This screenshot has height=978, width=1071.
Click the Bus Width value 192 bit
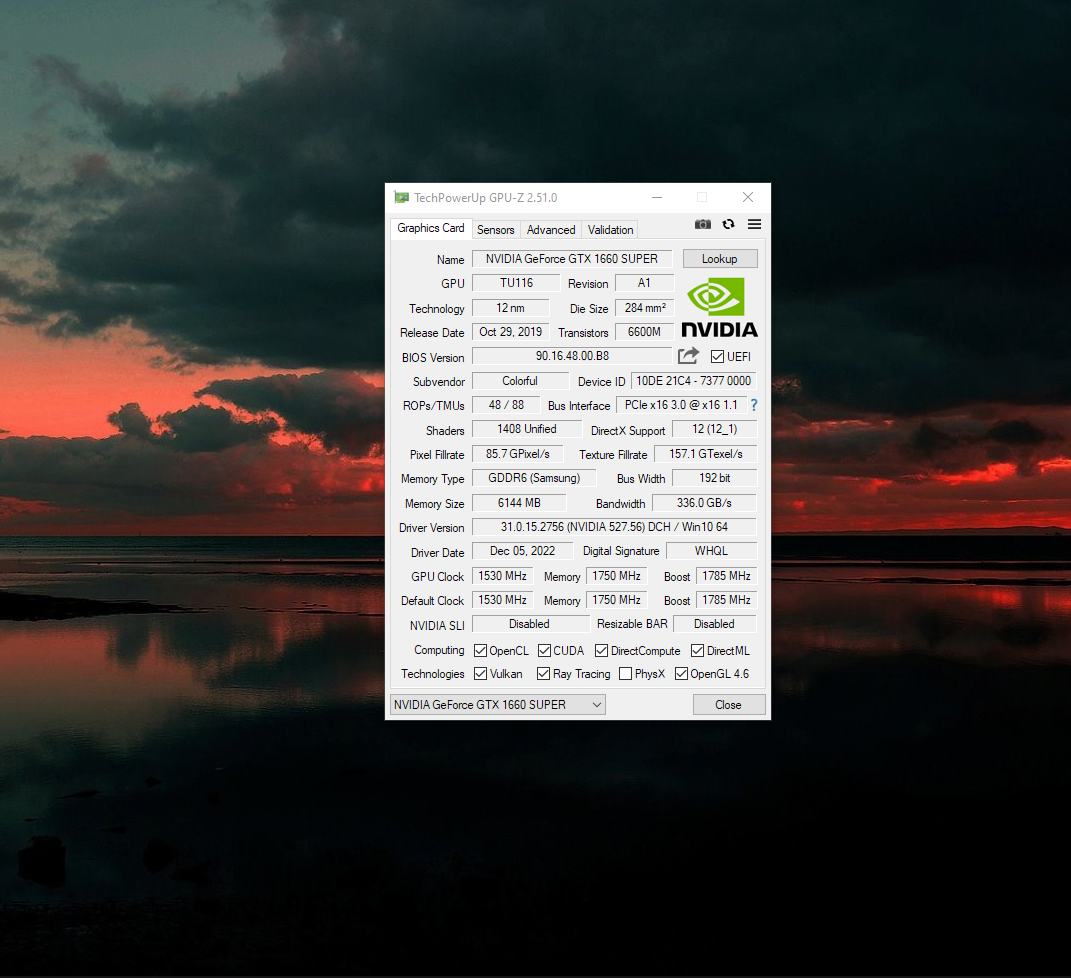click(x=714, y=478)
